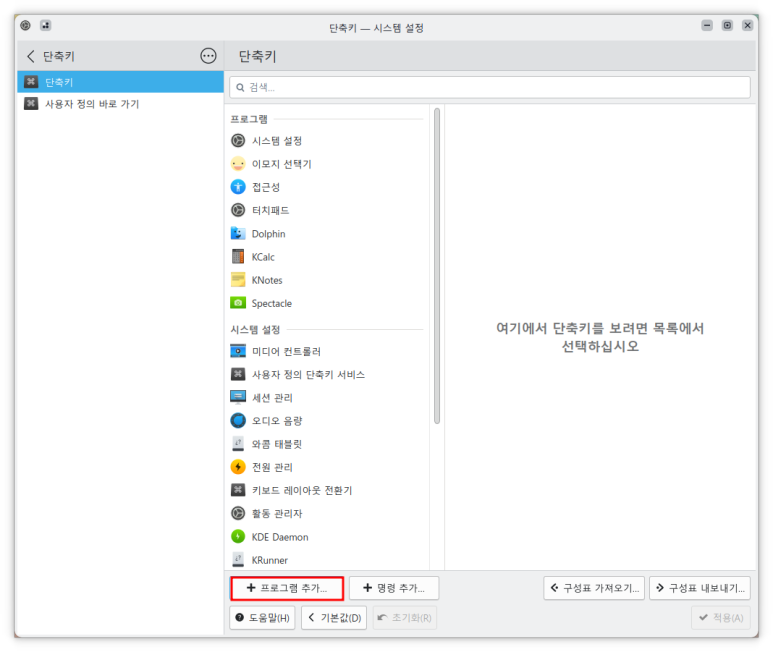Screen dimensions: 773x652
Task: Click the 기본값(D) defaults button
Action: [x=334, y=618]
